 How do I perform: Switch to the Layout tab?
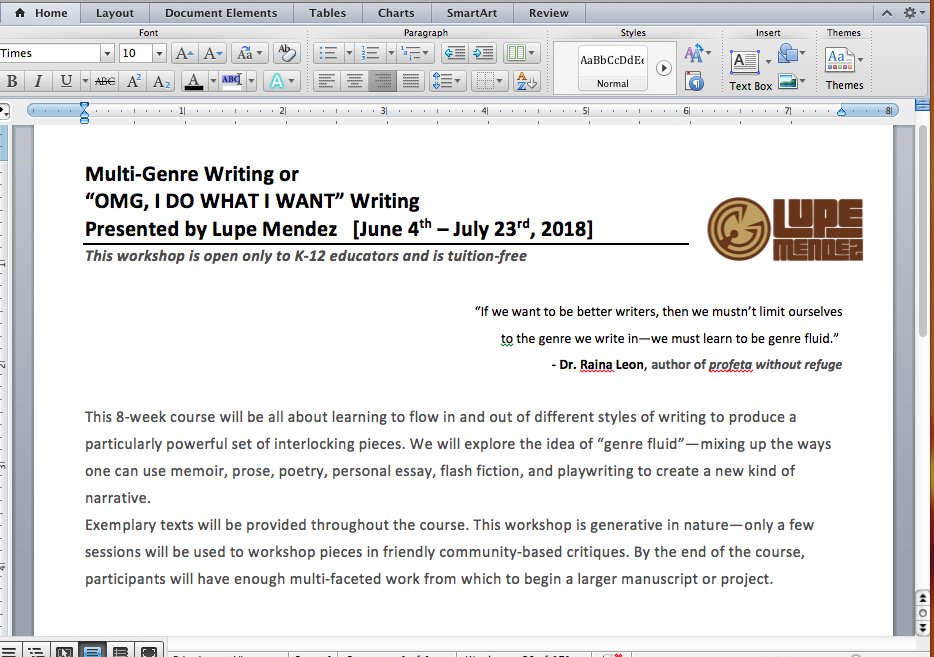click(115, 13)
